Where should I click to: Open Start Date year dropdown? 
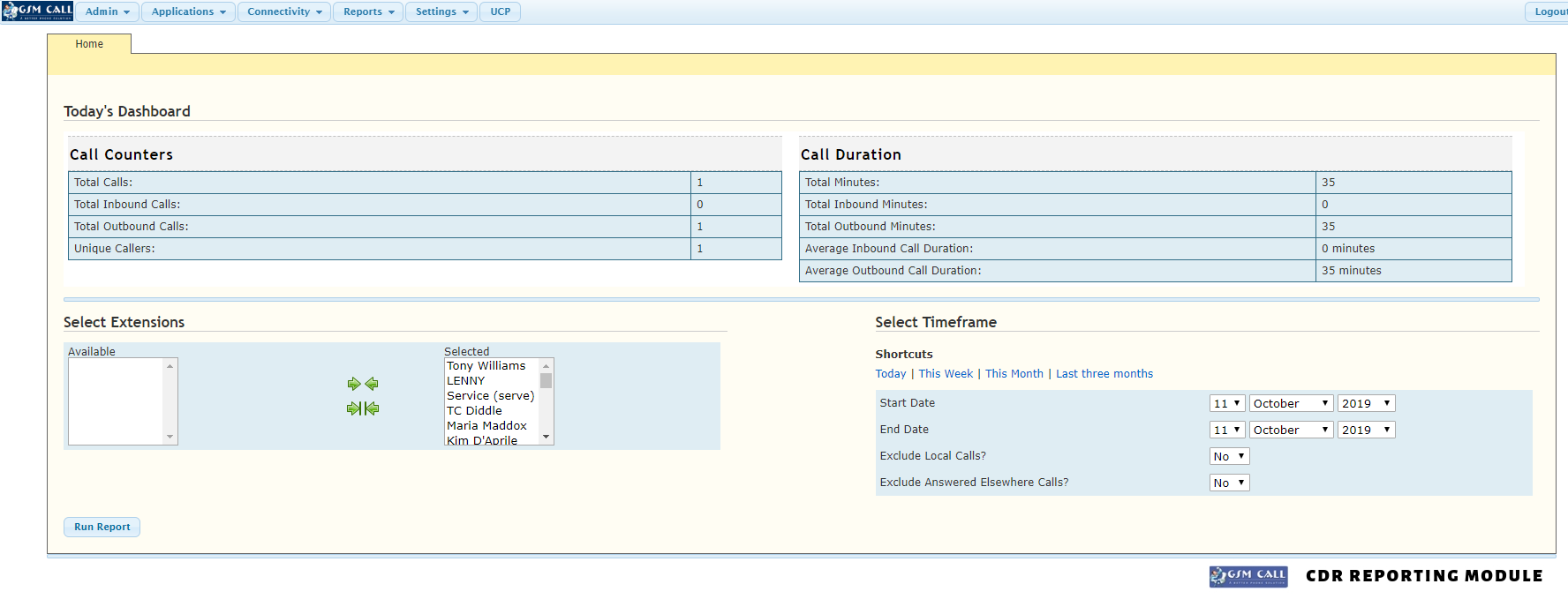tap(1366, 403)
